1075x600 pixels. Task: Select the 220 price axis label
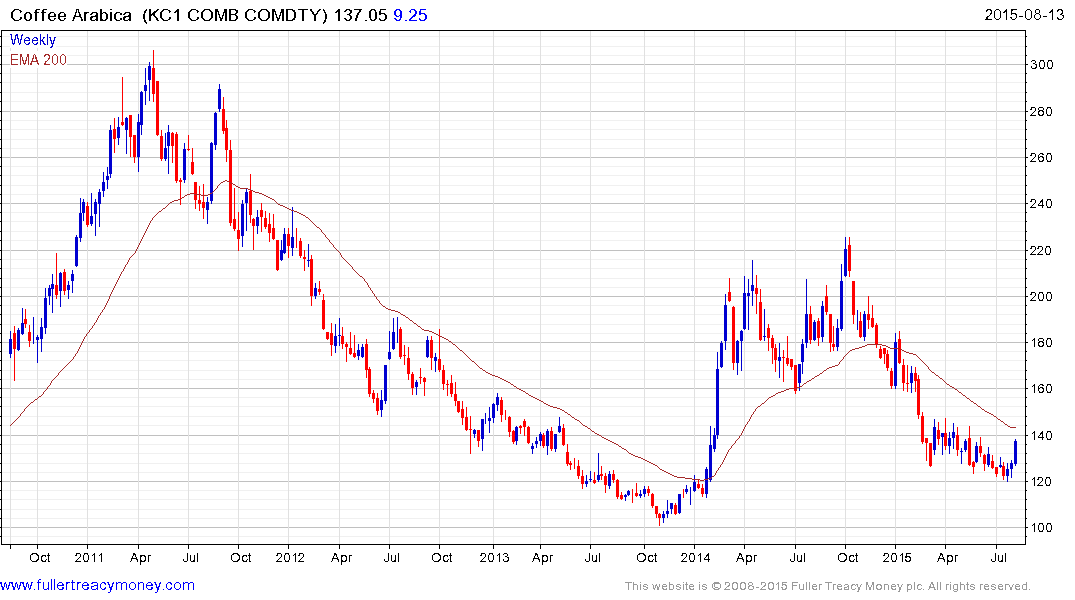coord(1041,250)
